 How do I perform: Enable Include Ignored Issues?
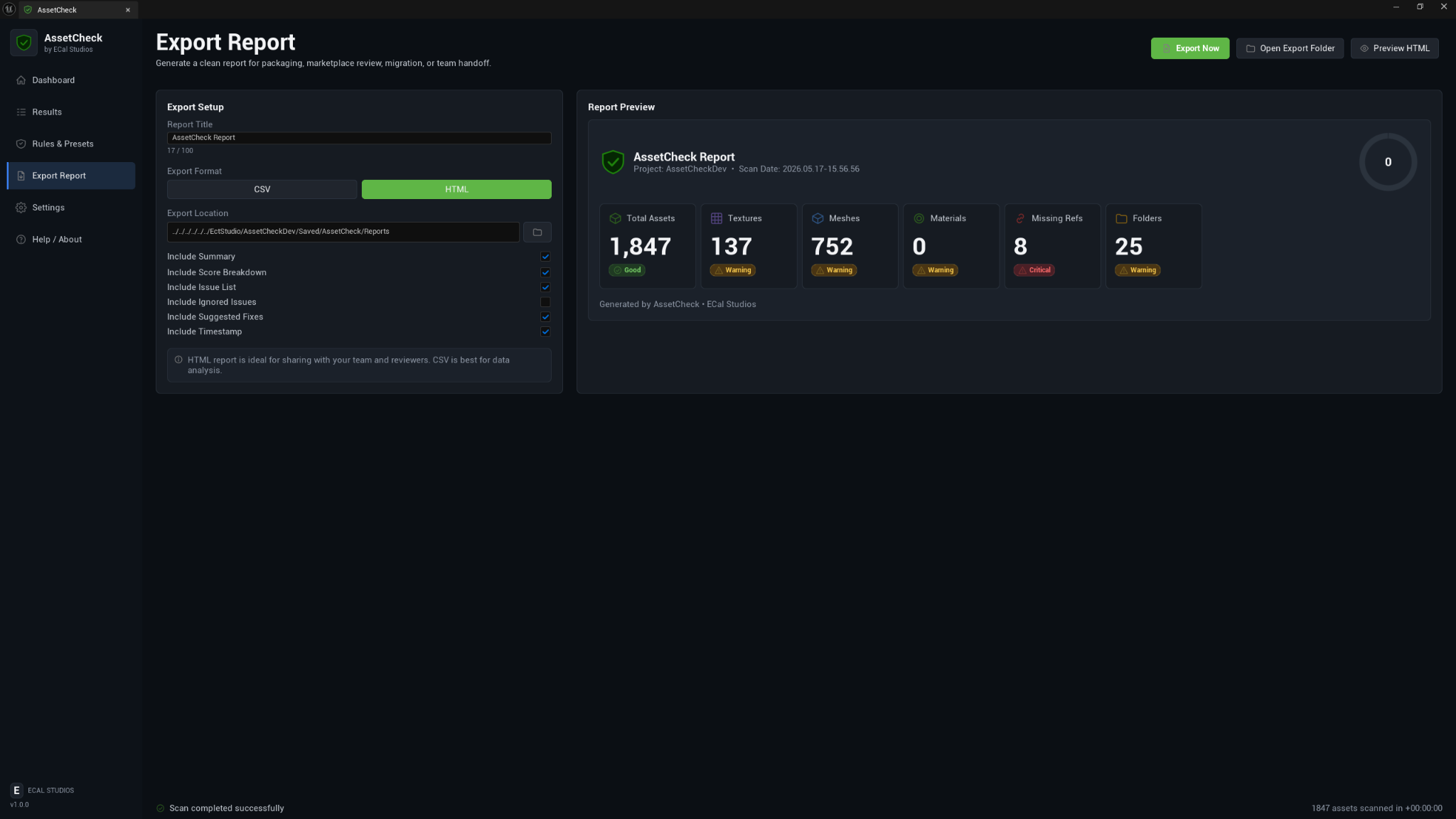tap(545, 302)
